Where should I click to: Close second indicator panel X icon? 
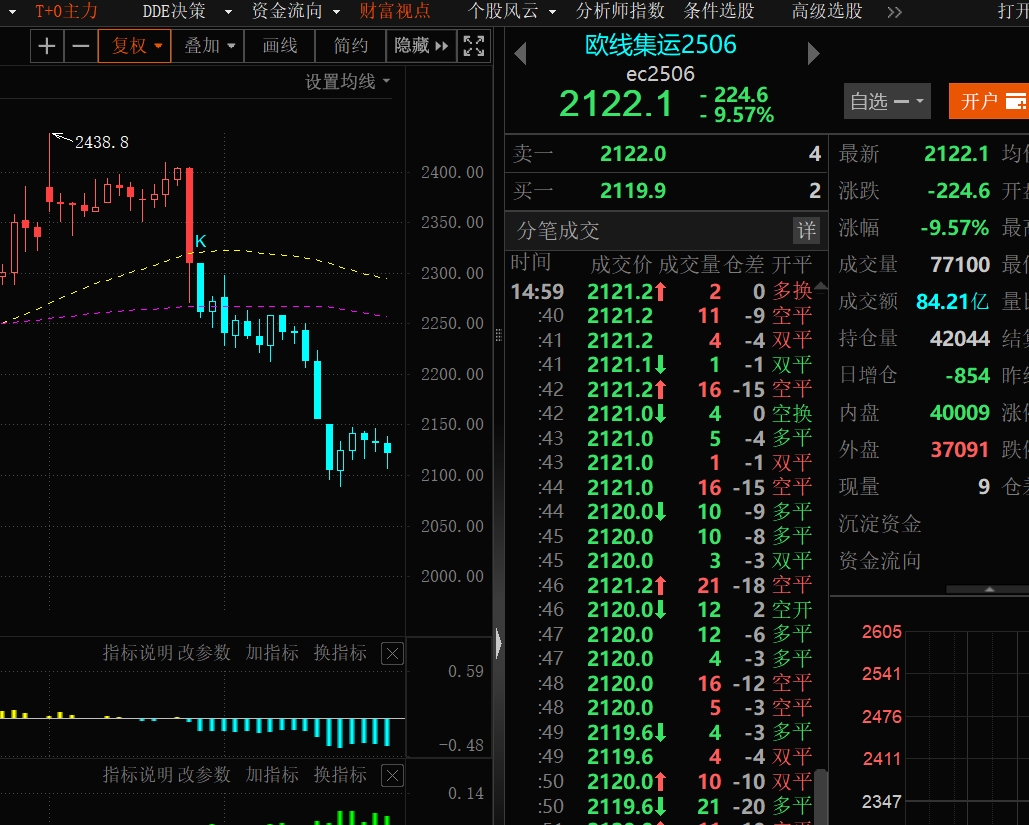pos(392,776)
